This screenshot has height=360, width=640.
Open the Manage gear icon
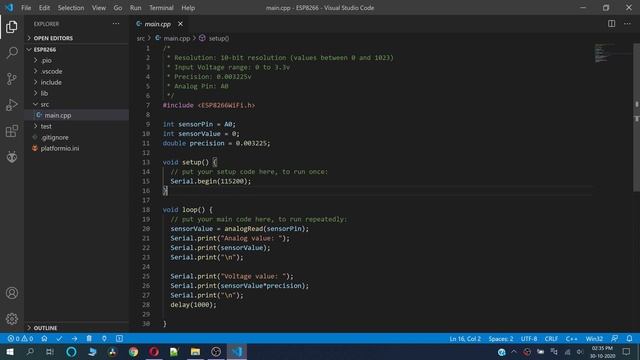pyautogui.click(x=12, y=319)
